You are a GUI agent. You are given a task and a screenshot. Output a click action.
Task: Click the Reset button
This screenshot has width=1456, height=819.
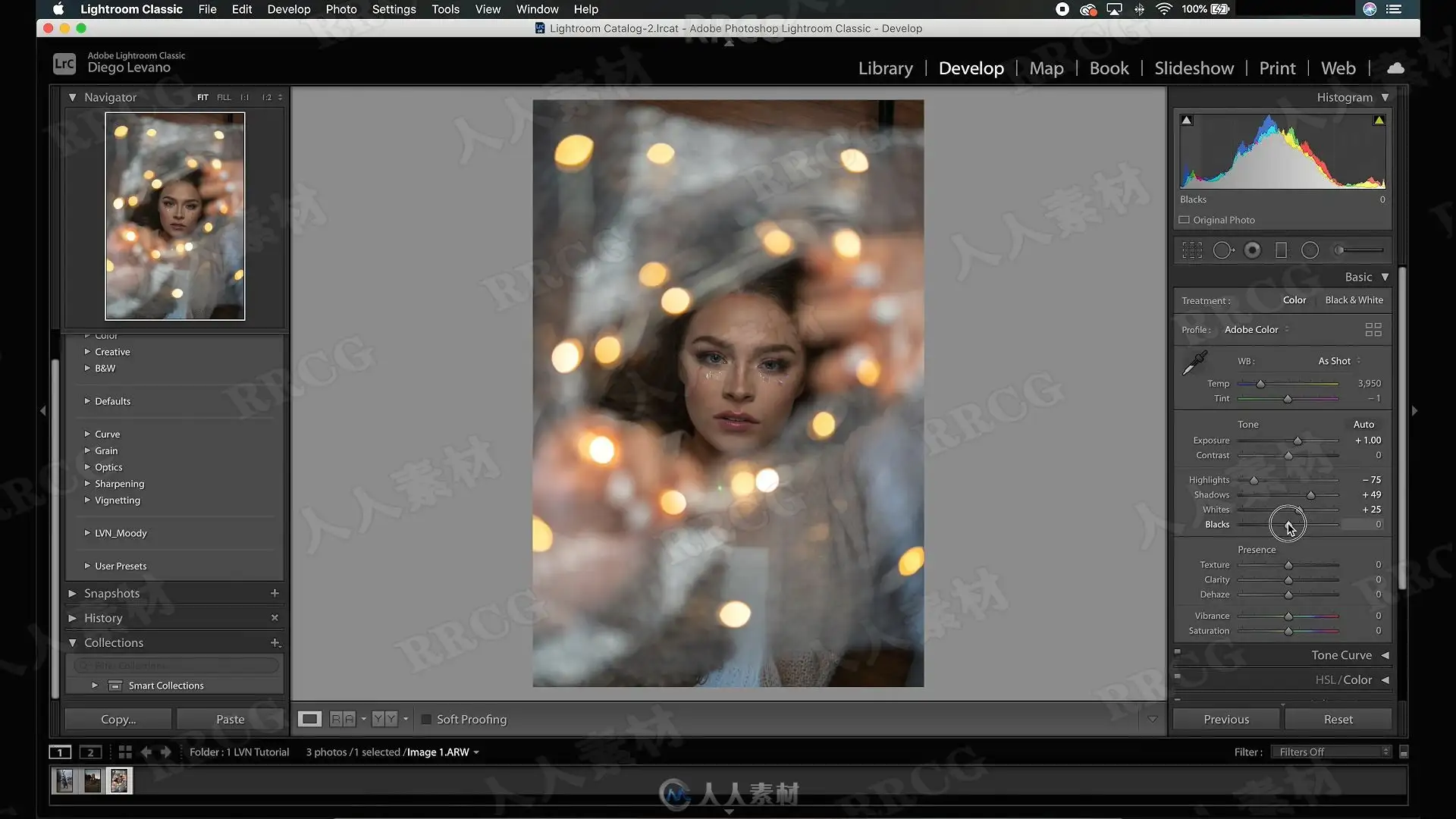pyautogui.click(x=1338, y=719)
